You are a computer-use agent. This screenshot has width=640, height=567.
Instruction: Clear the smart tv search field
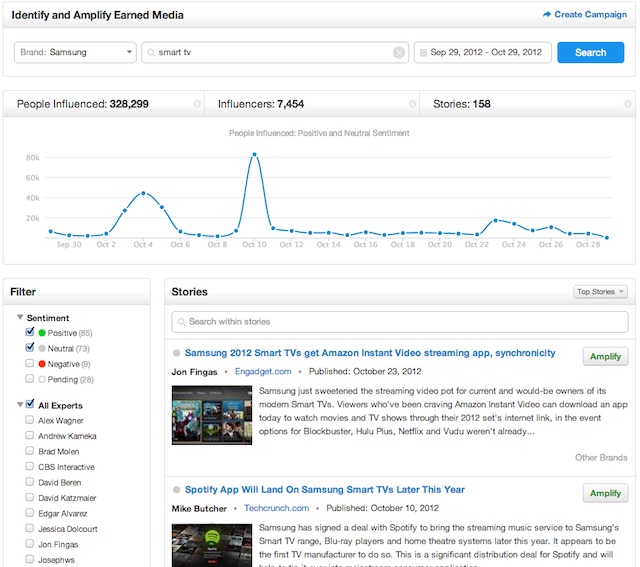[x=399, y=53]
